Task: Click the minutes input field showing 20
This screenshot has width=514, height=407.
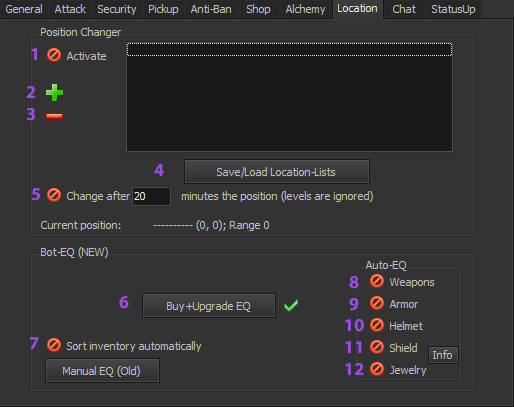Action: click(151, 196)
